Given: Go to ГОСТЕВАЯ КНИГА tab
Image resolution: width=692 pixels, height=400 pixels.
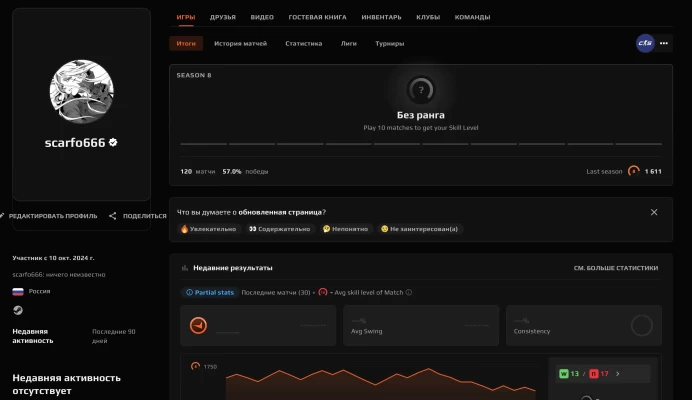Looking at the screenshot, I should pyautogui.click(x=317, y=17).
